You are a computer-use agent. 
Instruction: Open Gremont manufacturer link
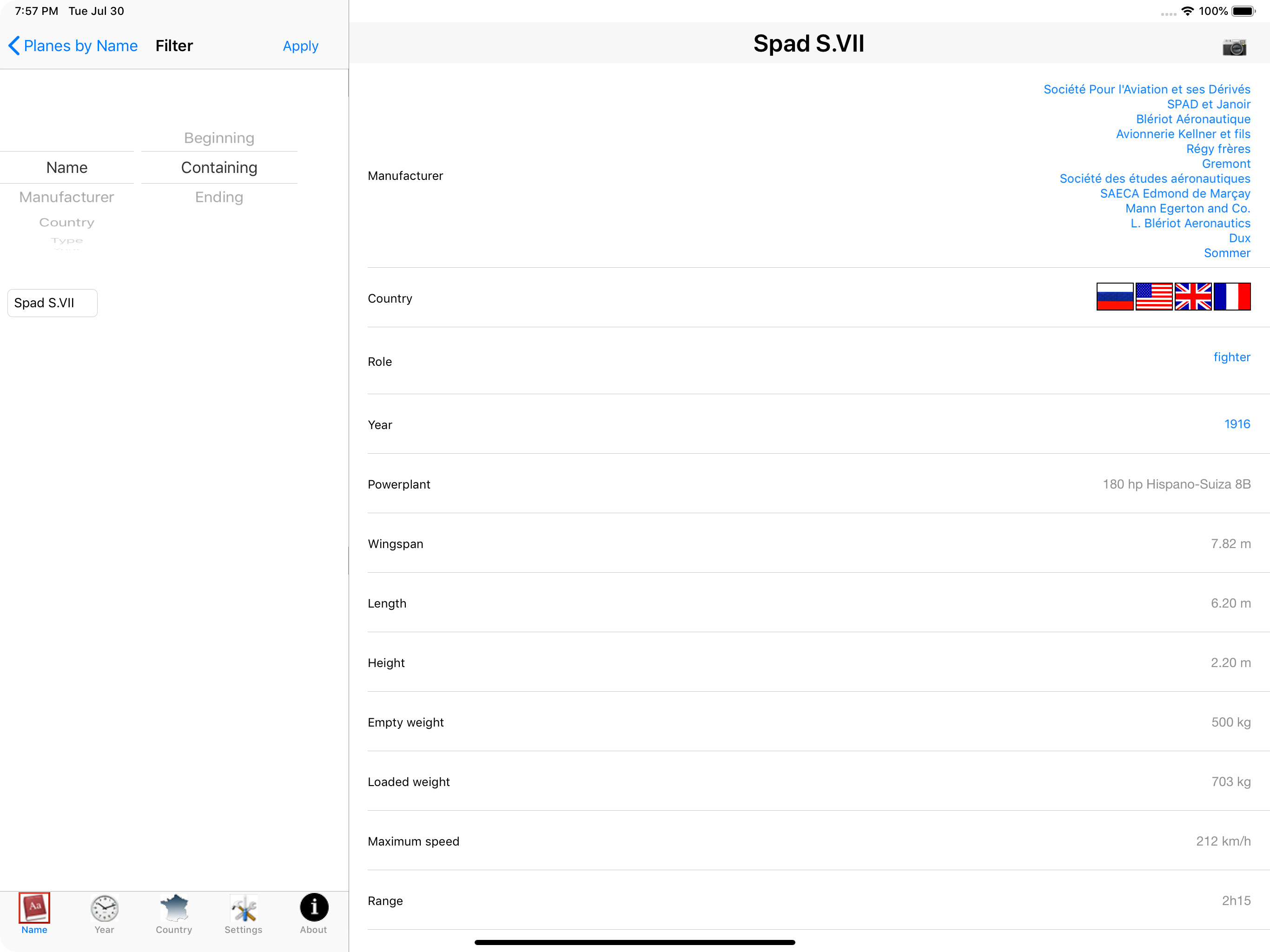coord(1226,164)
